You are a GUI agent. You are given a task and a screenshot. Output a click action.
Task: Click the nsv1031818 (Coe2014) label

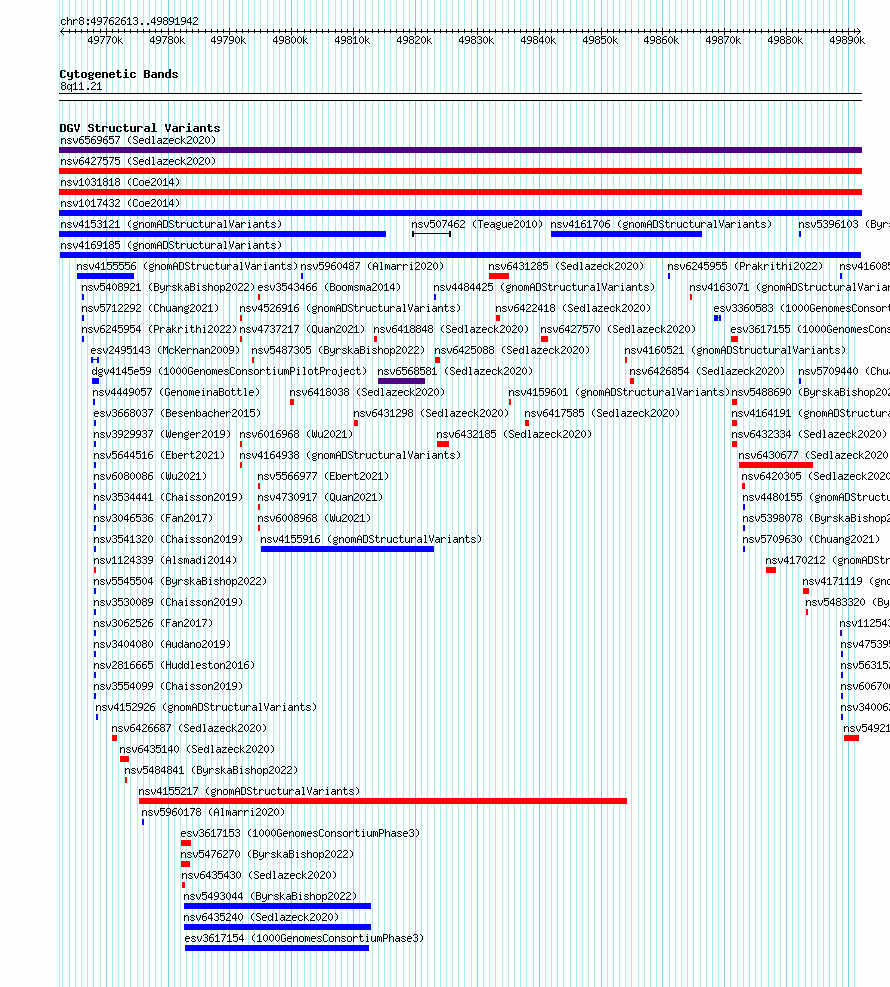(120, 183)
